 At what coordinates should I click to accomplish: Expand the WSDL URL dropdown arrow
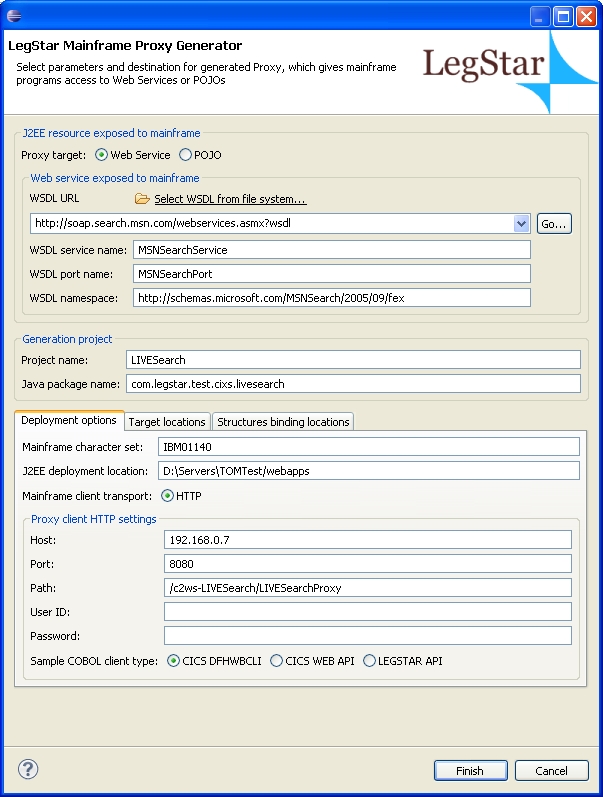point(521,224)
